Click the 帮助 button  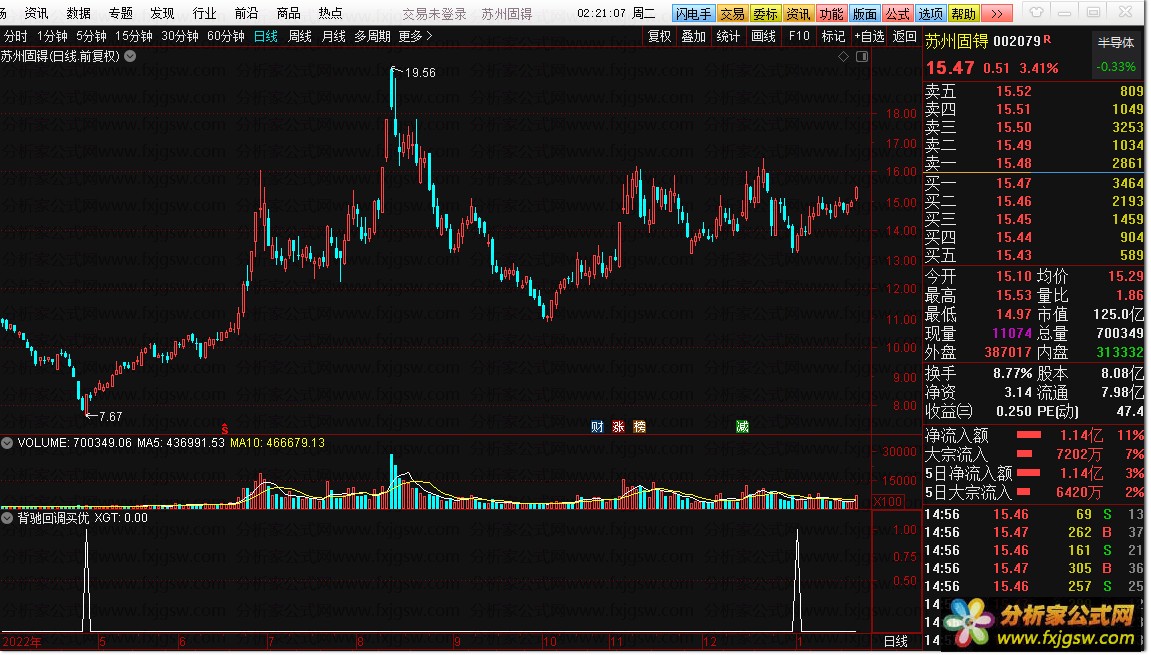(x=963, y=13)
